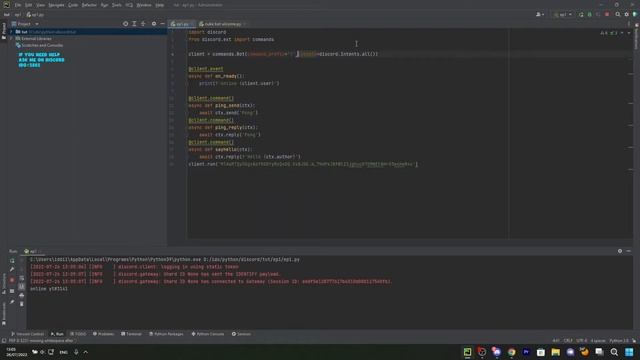Open Python Packages tool window tab
This screenshot has width=640, height=360.
(167, 334)
